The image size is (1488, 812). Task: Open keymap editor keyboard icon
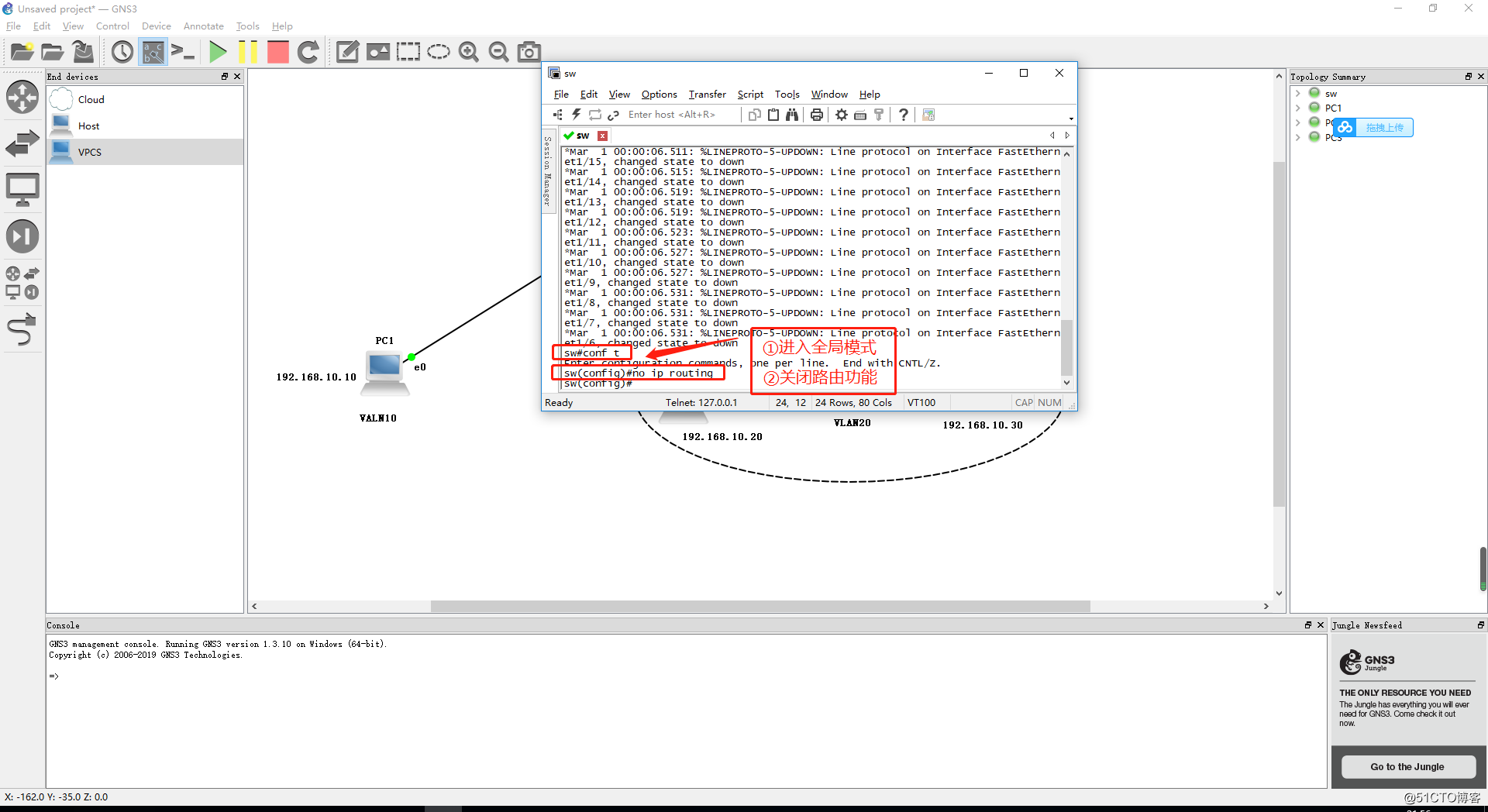click(x=860, y=115)
